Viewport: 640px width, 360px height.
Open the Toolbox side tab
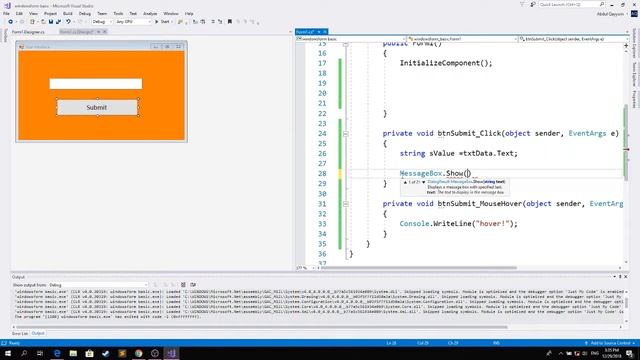[5, 35]
